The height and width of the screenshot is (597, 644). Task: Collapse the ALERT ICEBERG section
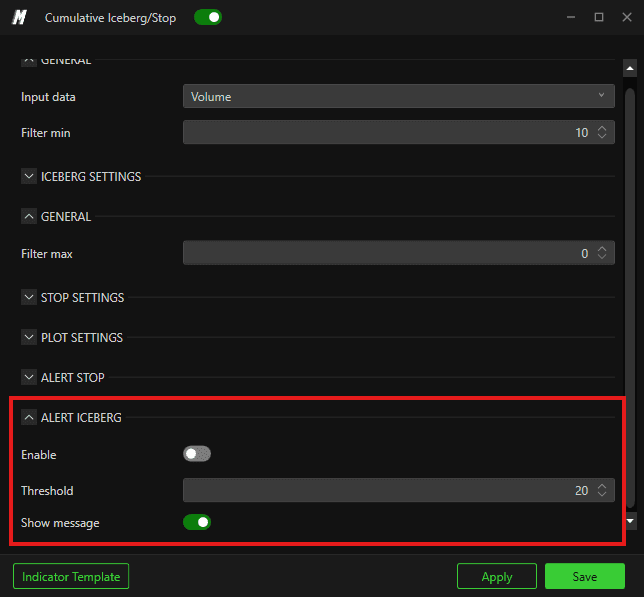[29, 418]
